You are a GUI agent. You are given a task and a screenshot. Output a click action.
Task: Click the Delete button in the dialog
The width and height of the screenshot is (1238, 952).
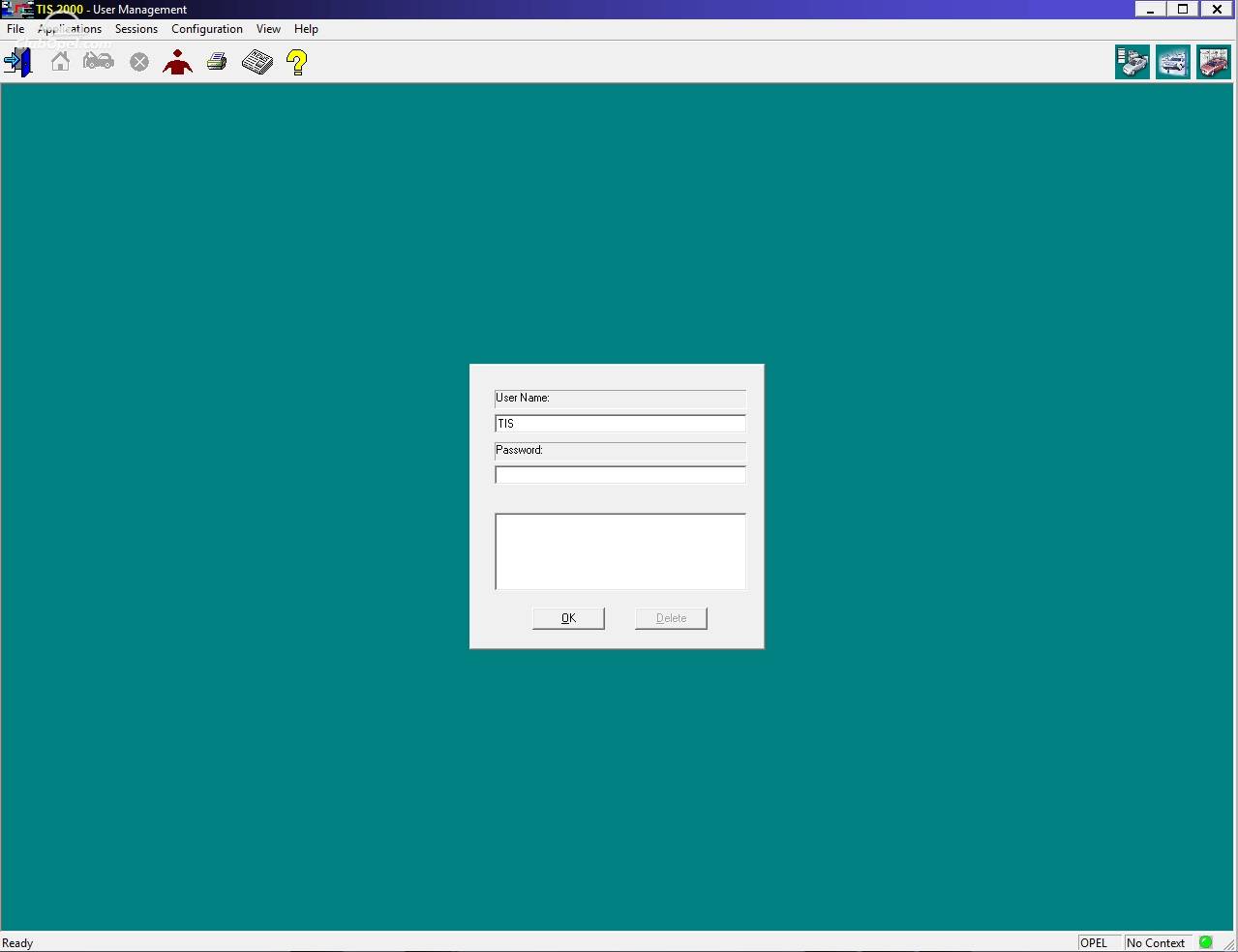click(x=671, y=618)
